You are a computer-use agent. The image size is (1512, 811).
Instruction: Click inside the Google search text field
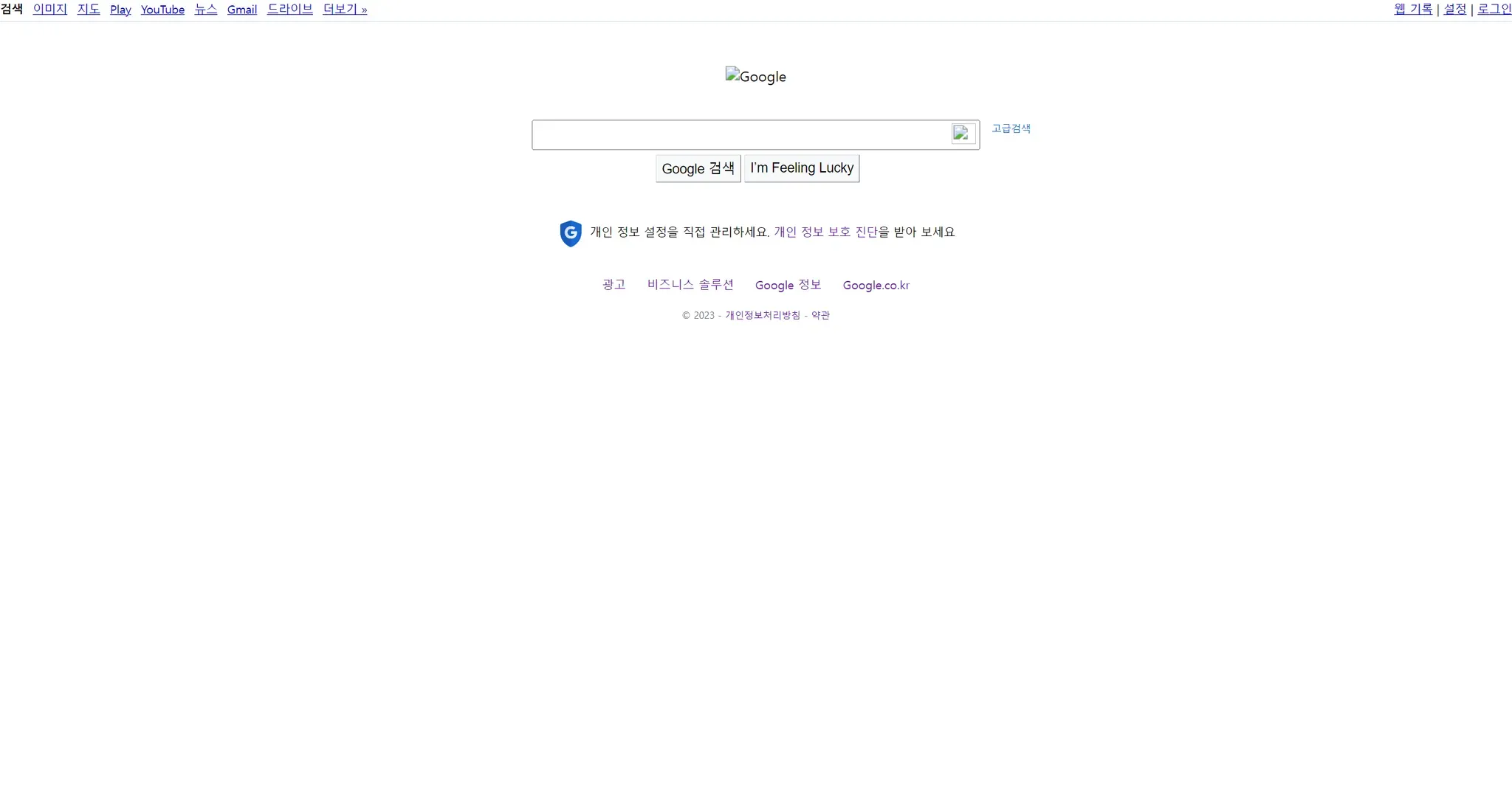coord(738,134)
